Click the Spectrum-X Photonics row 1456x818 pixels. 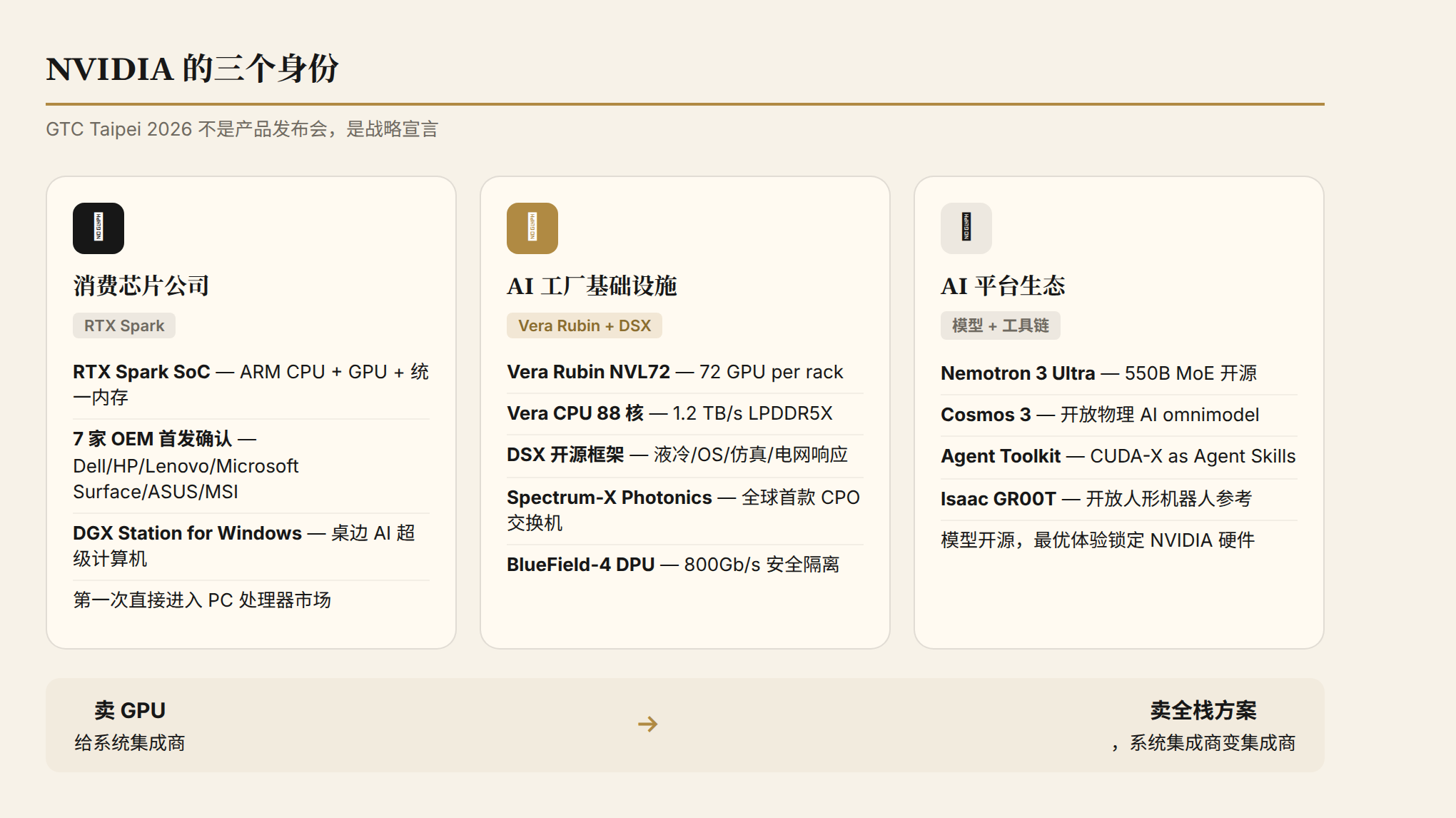685,510
